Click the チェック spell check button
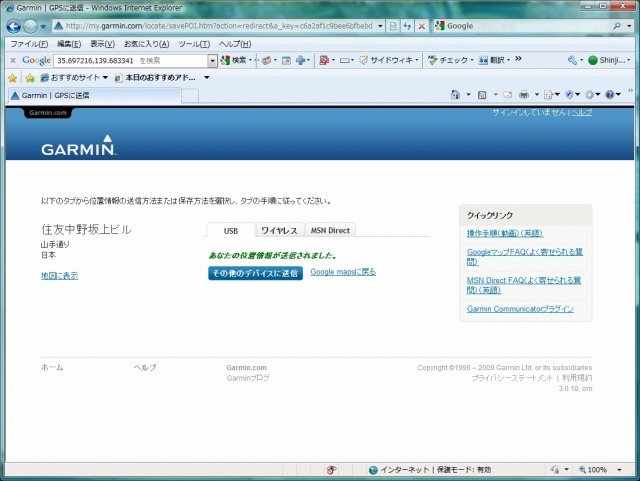Screen dimensions: 640x481 (450, 60)
